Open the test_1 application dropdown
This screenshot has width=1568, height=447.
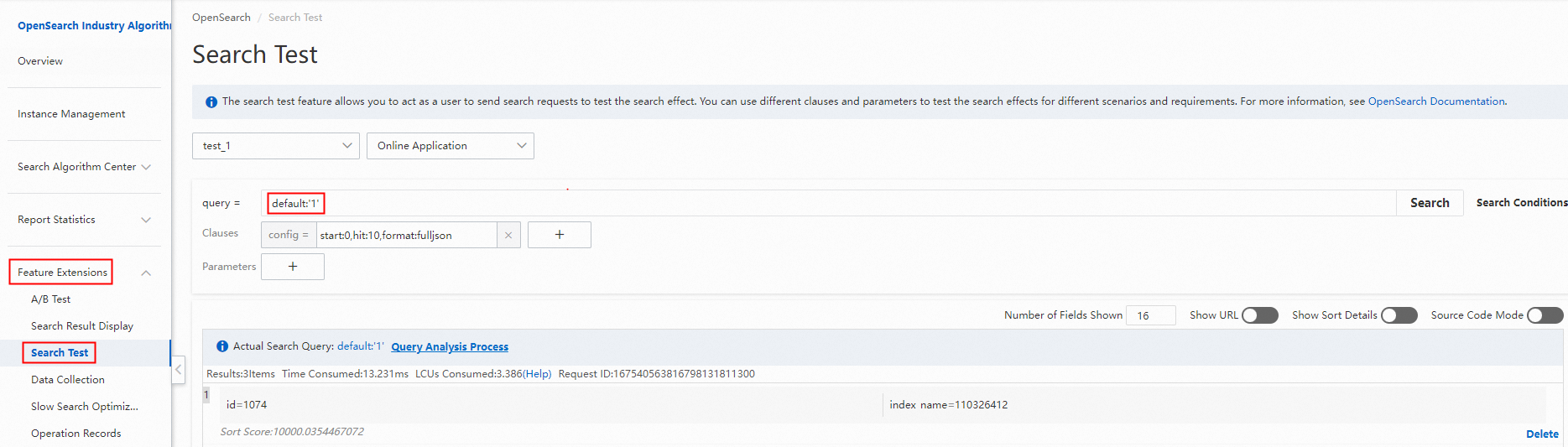(276, 146)
